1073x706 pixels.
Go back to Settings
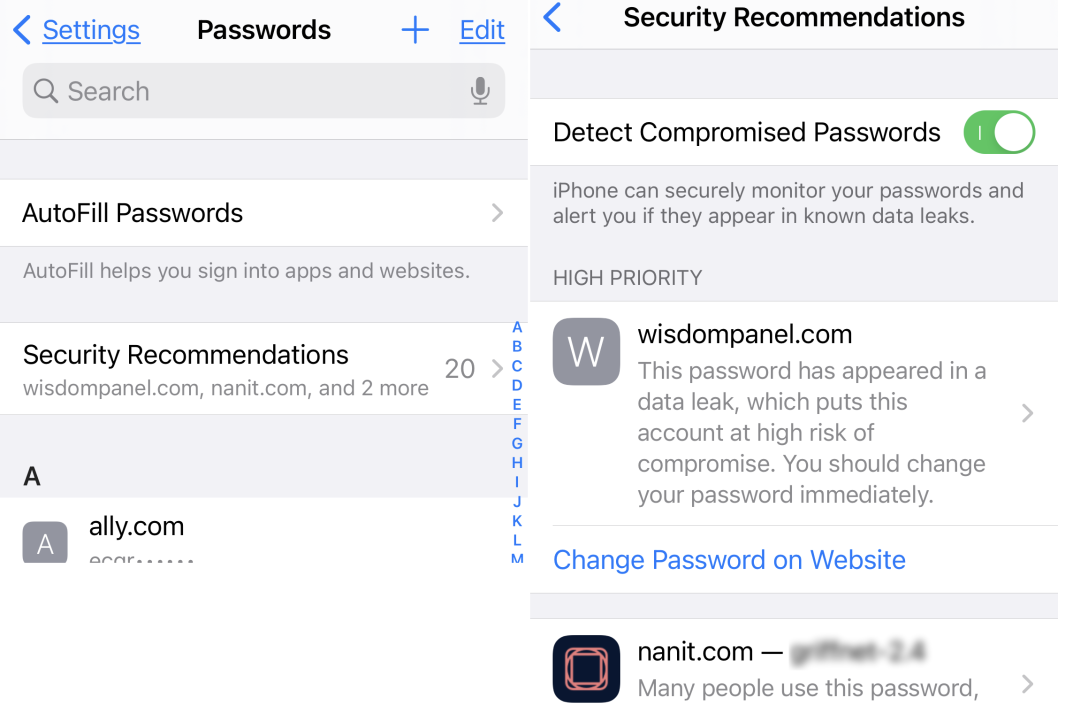[91, 30]
